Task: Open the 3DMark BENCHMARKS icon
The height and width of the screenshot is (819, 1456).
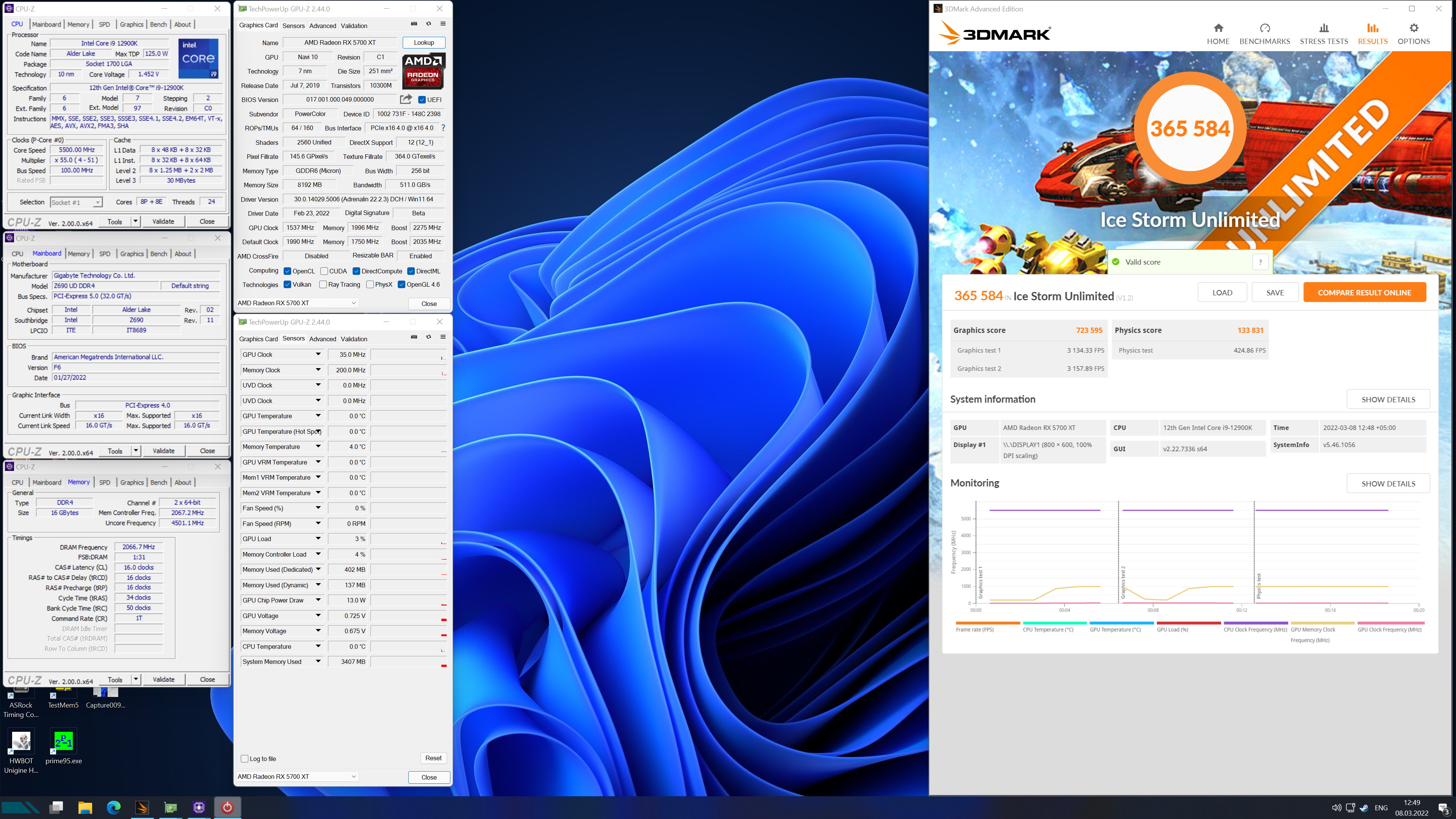Action: [x=1265, y=28]
